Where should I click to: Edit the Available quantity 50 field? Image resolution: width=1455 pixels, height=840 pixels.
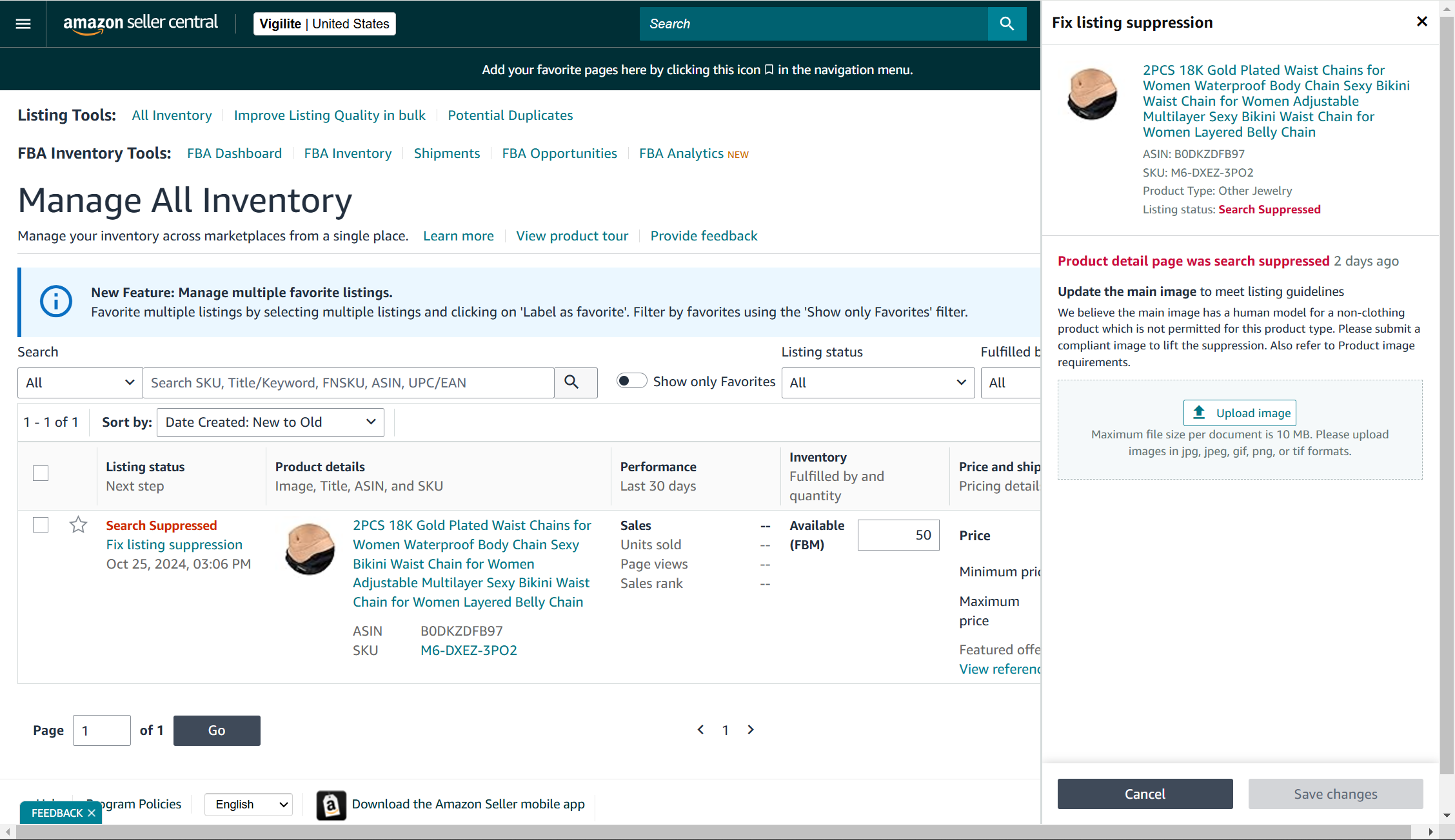pos(898,535)
